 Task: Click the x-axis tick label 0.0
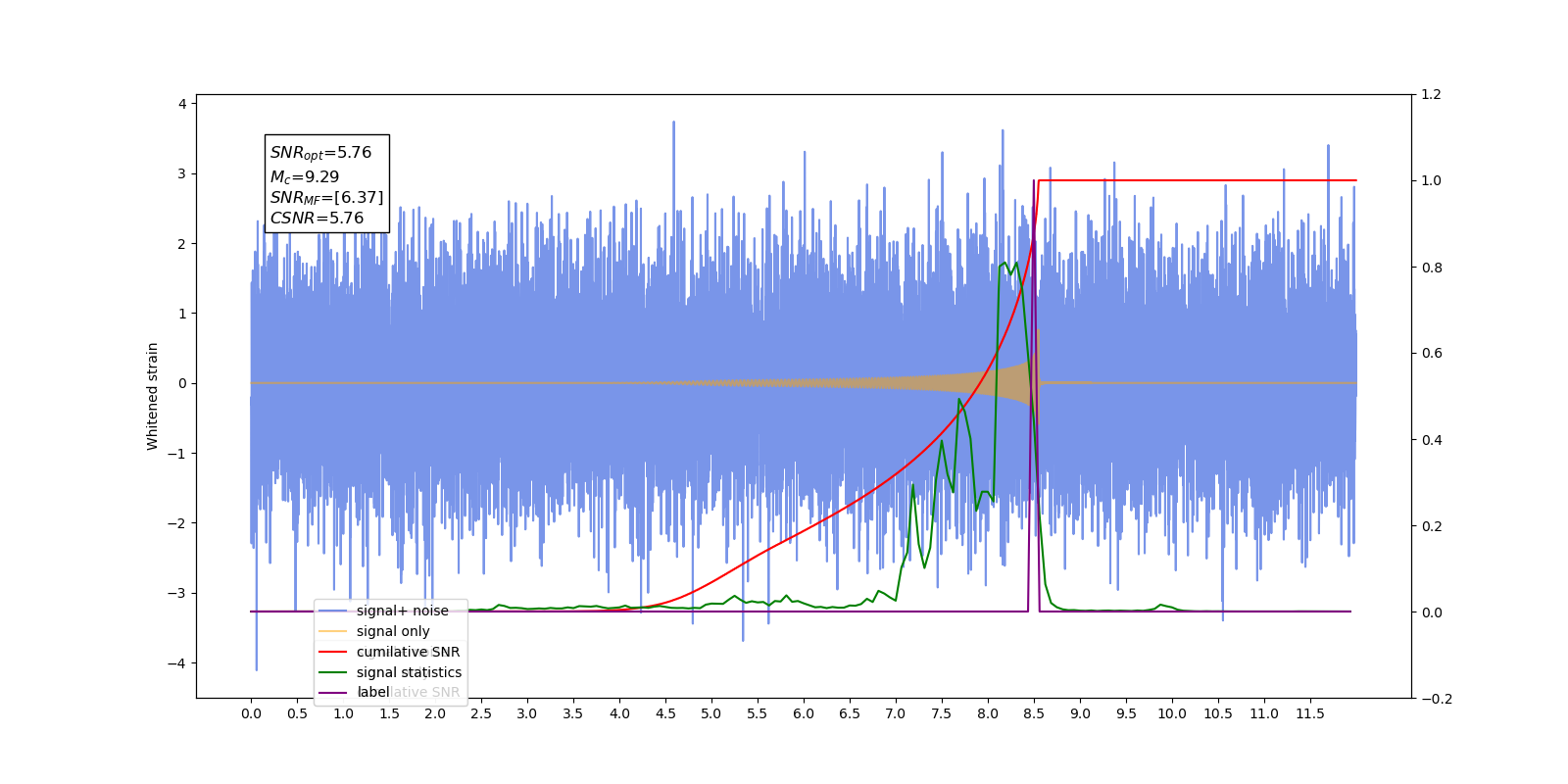click(x=251, y=713)
